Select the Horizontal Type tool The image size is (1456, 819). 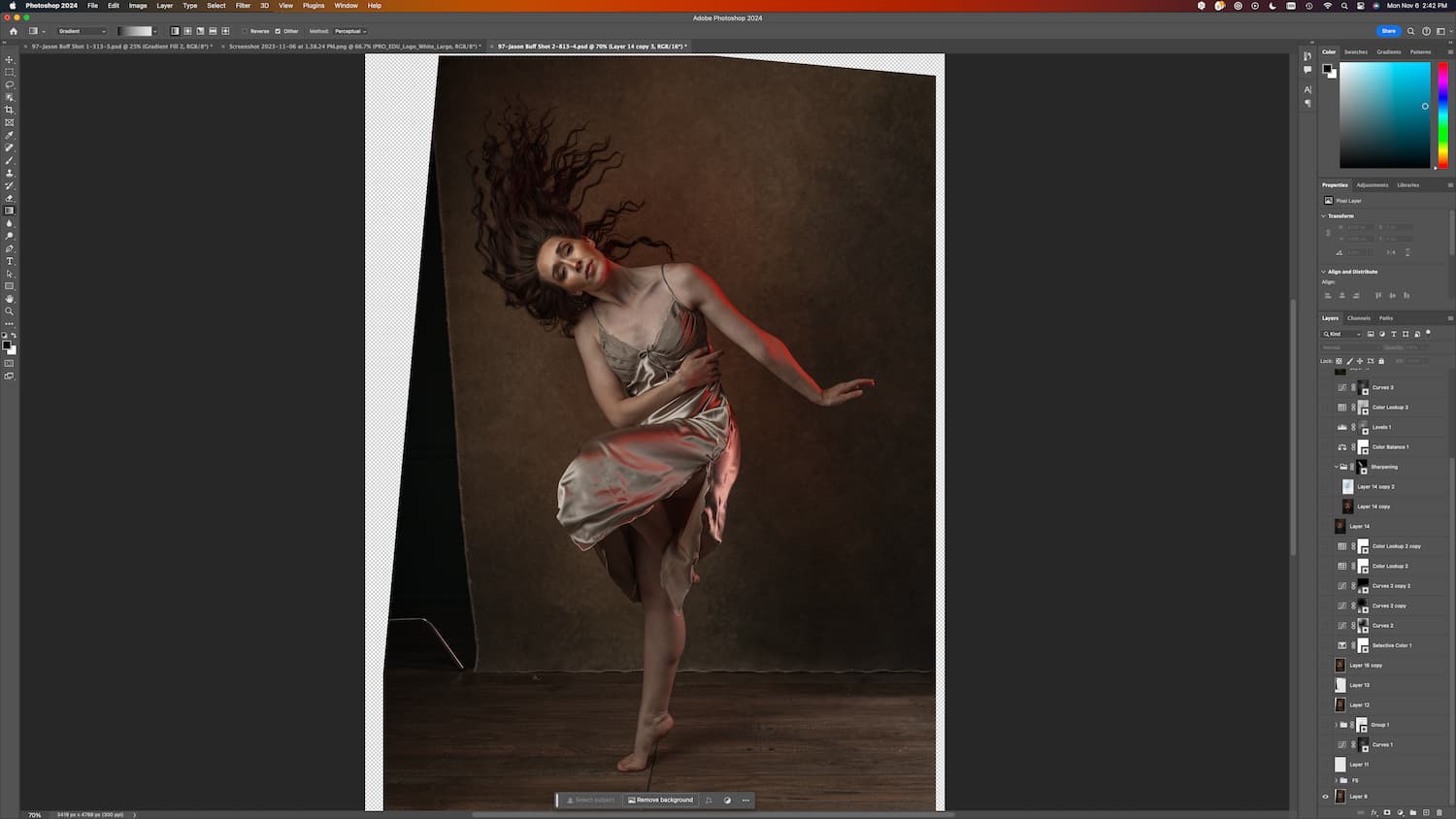(x=10, y=262)
